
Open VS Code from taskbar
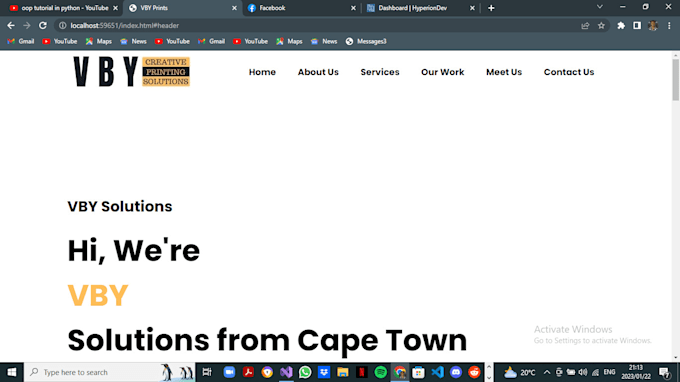click(x=437, y=372)
